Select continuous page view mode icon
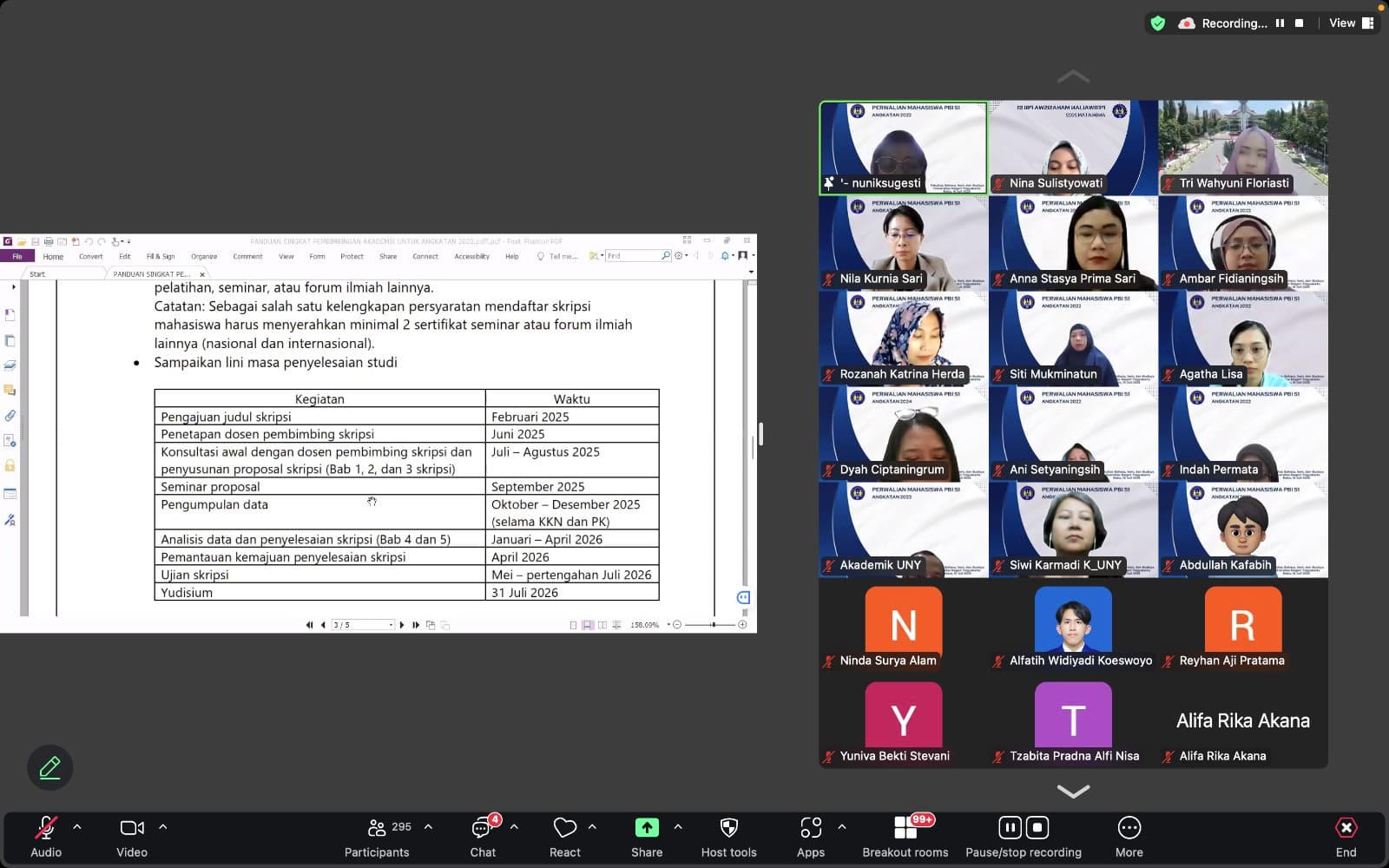This screenshot has width=1389, height=868. point(588,625)
